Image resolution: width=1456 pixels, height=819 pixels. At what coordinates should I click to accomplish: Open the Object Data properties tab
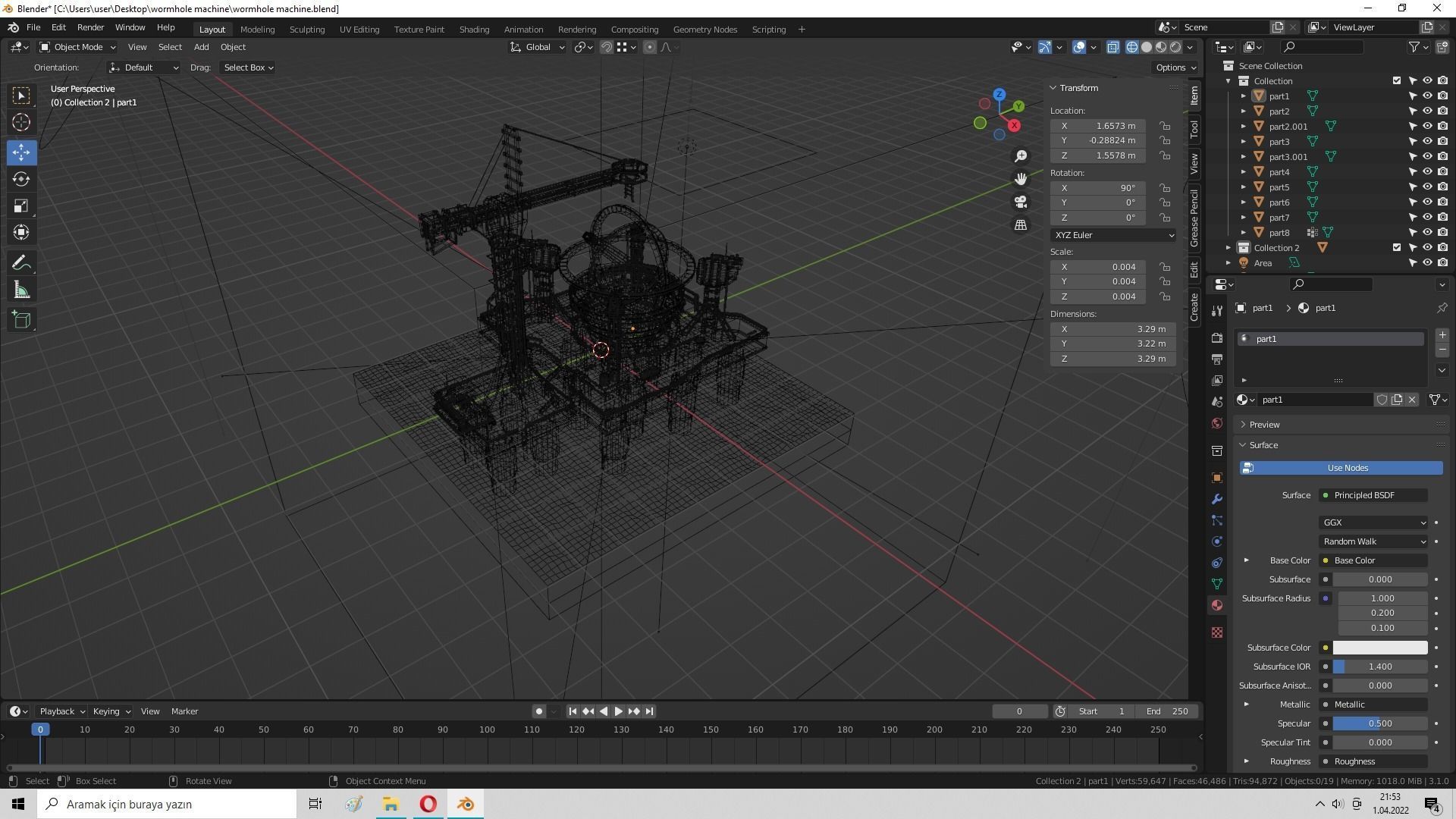coord(1217,584)
